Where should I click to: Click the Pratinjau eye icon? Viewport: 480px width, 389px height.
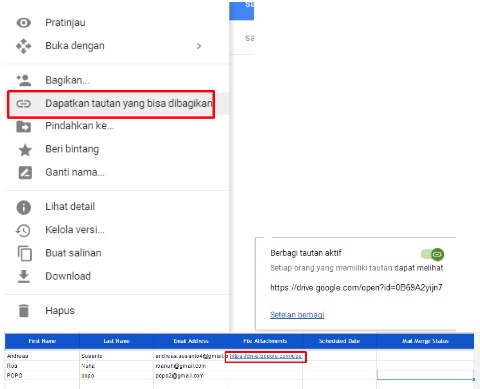(24, 23)
